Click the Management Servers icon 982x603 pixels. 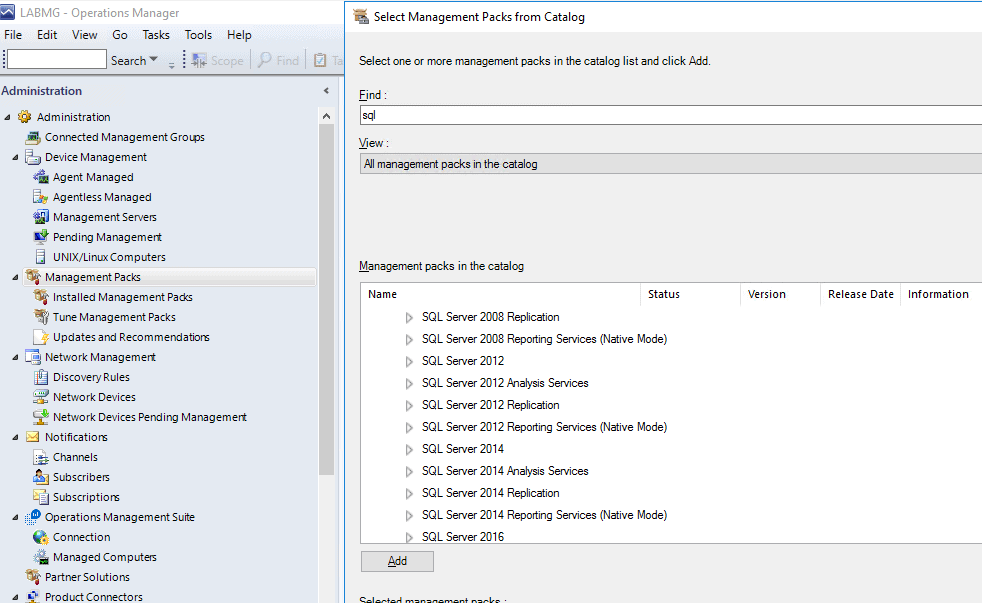41,217
